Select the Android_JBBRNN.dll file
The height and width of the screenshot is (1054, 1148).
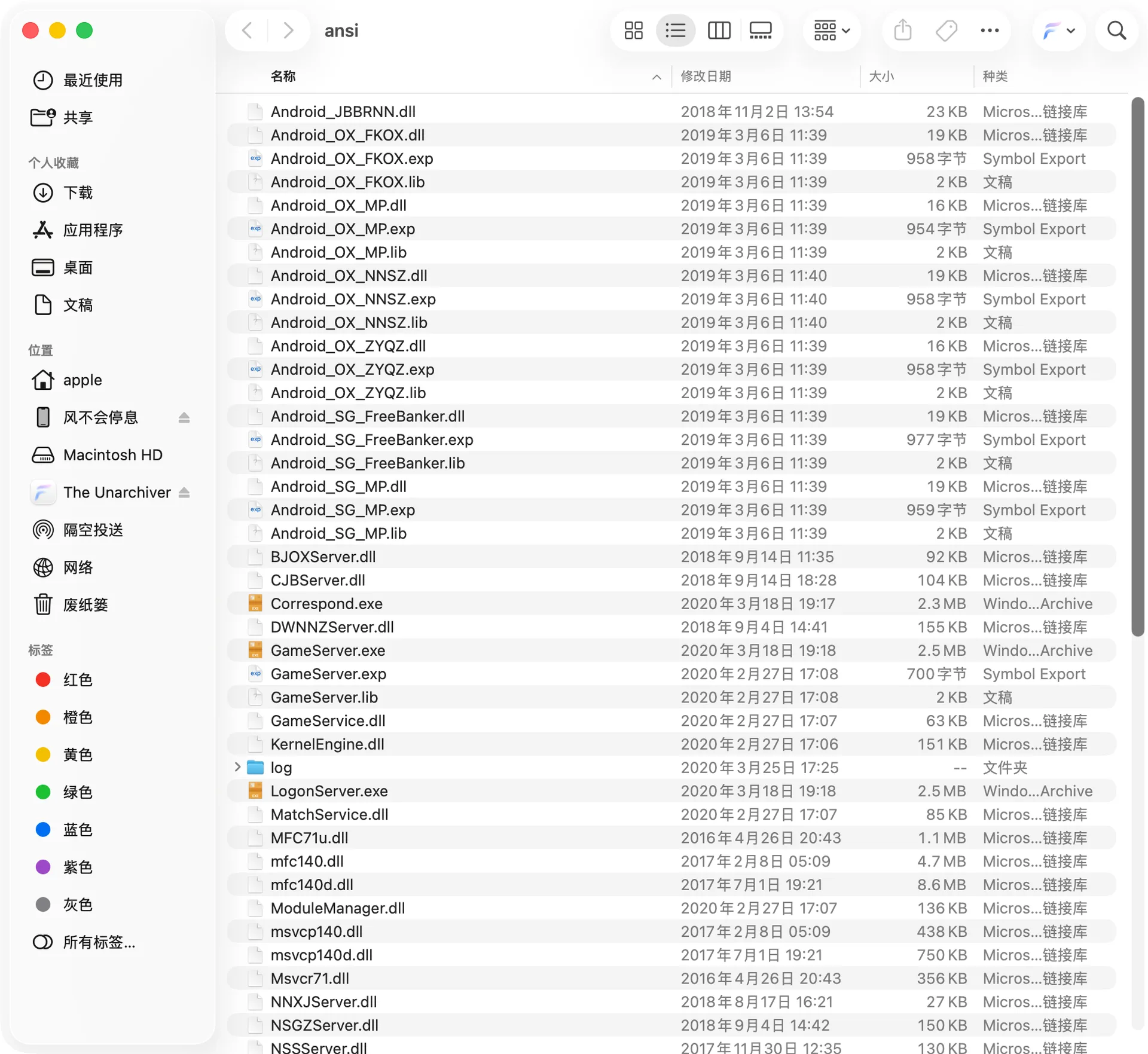tap(671, 112)
